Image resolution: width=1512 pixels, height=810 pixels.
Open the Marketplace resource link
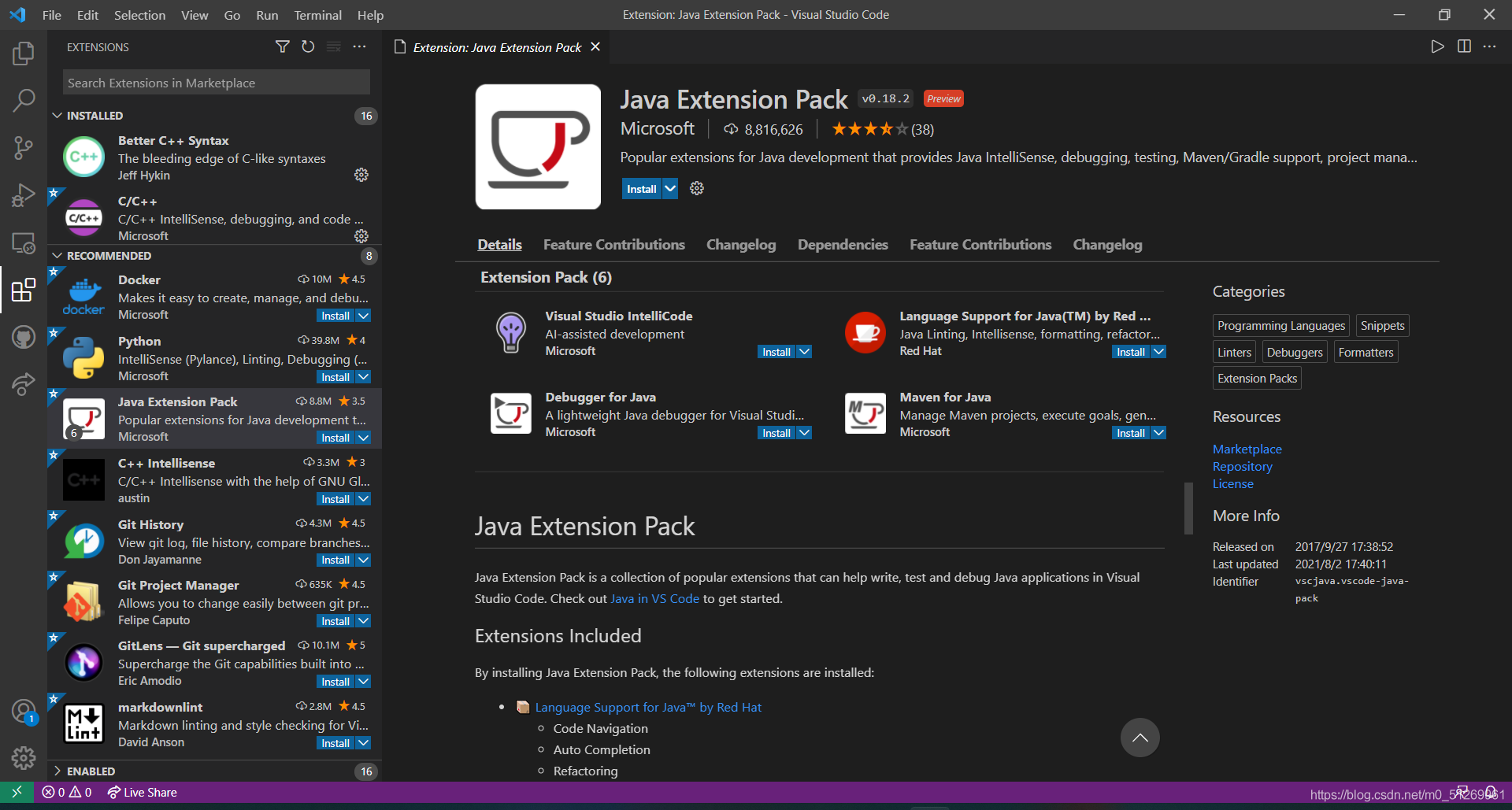tap(1247, 449)
